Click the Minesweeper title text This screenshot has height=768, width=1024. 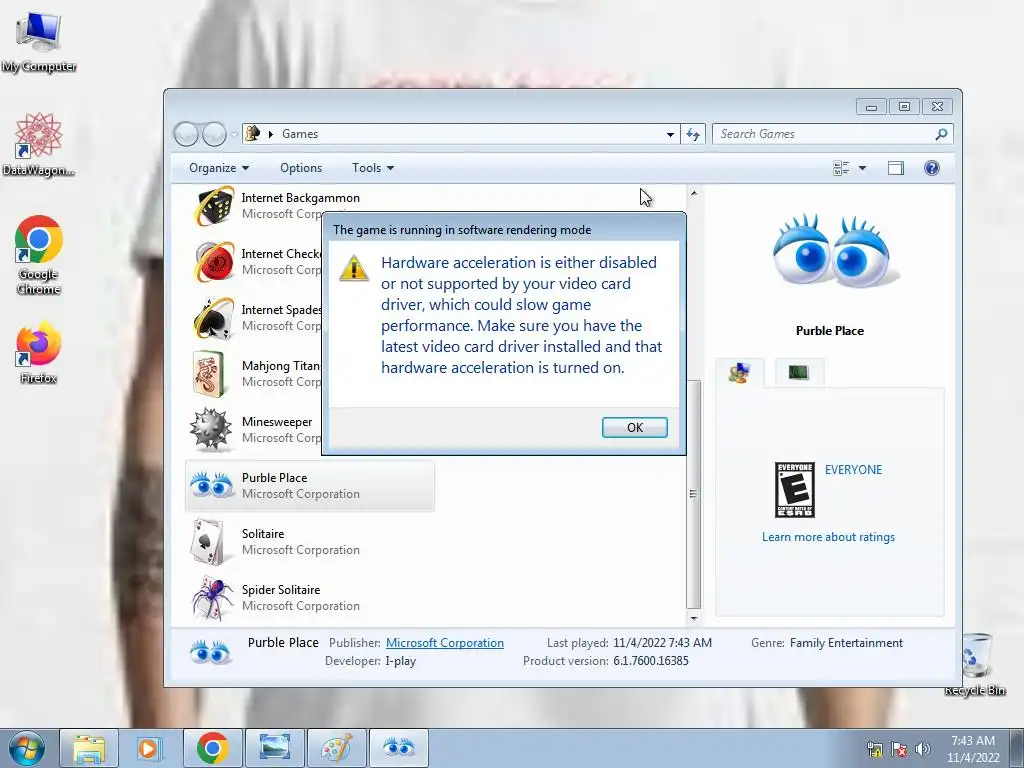pos(277,422)
